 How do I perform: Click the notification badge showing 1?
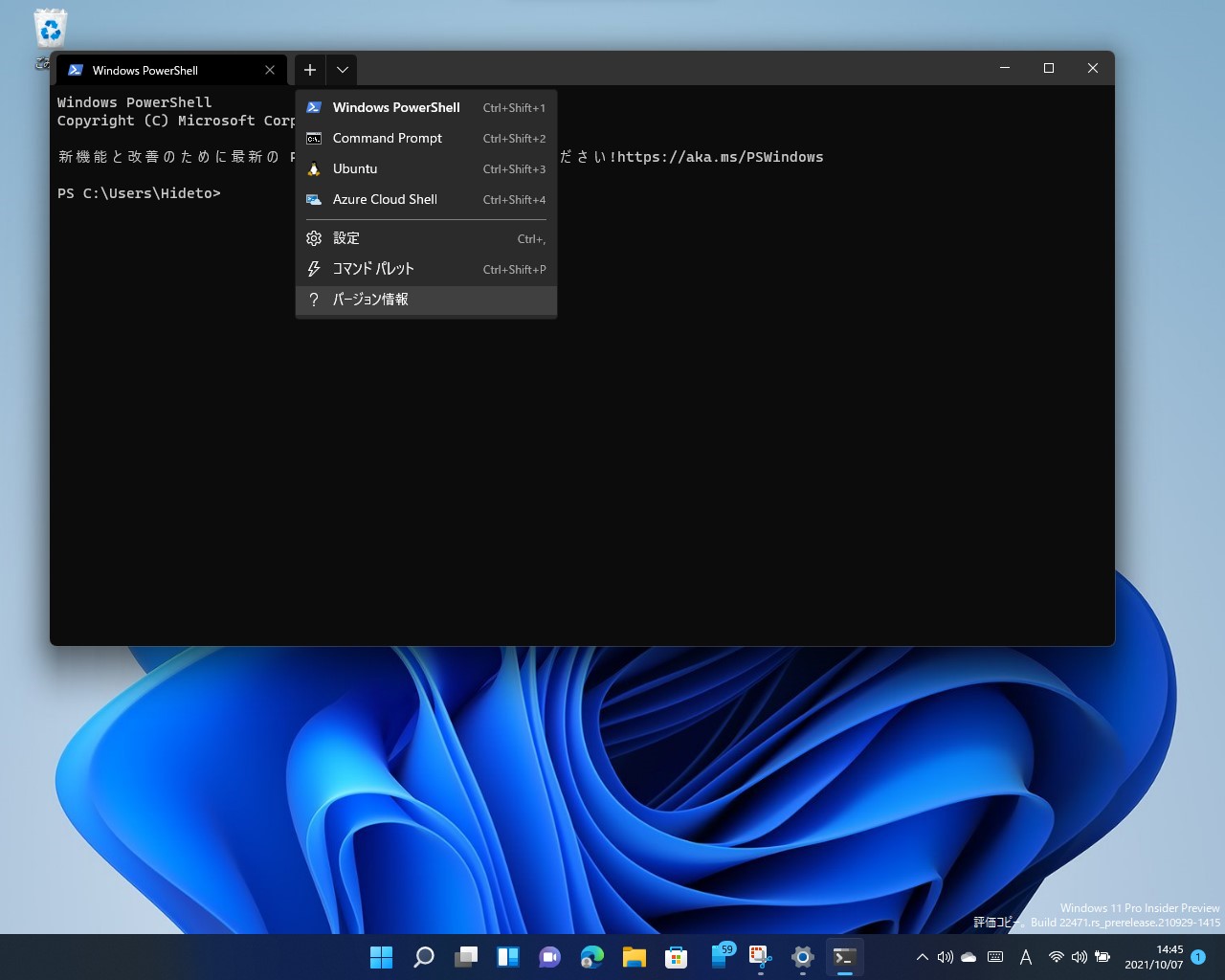coord(1197,957)
